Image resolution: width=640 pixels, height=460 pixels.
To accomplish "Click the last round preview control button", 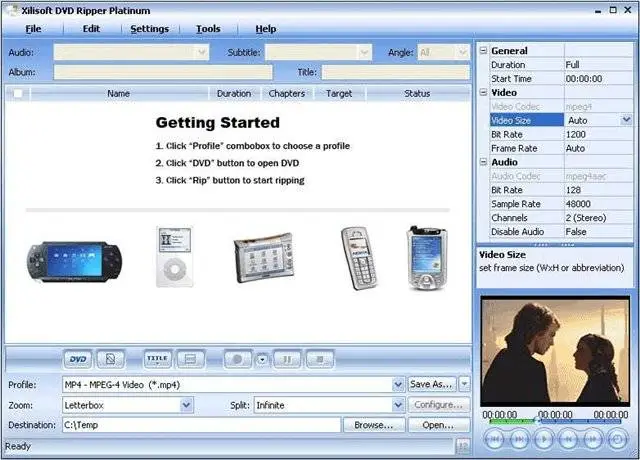I will [618, 439].
